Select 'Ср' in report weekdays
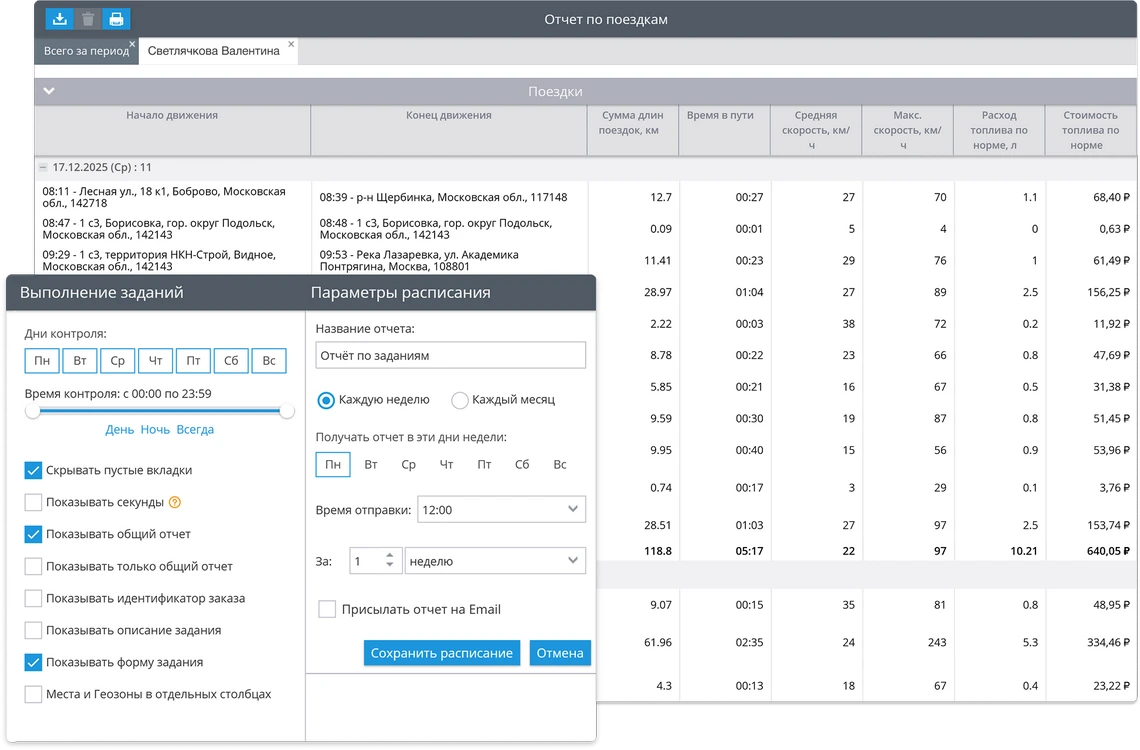This screenshot has width=1140, height=750. coord(408,464)
